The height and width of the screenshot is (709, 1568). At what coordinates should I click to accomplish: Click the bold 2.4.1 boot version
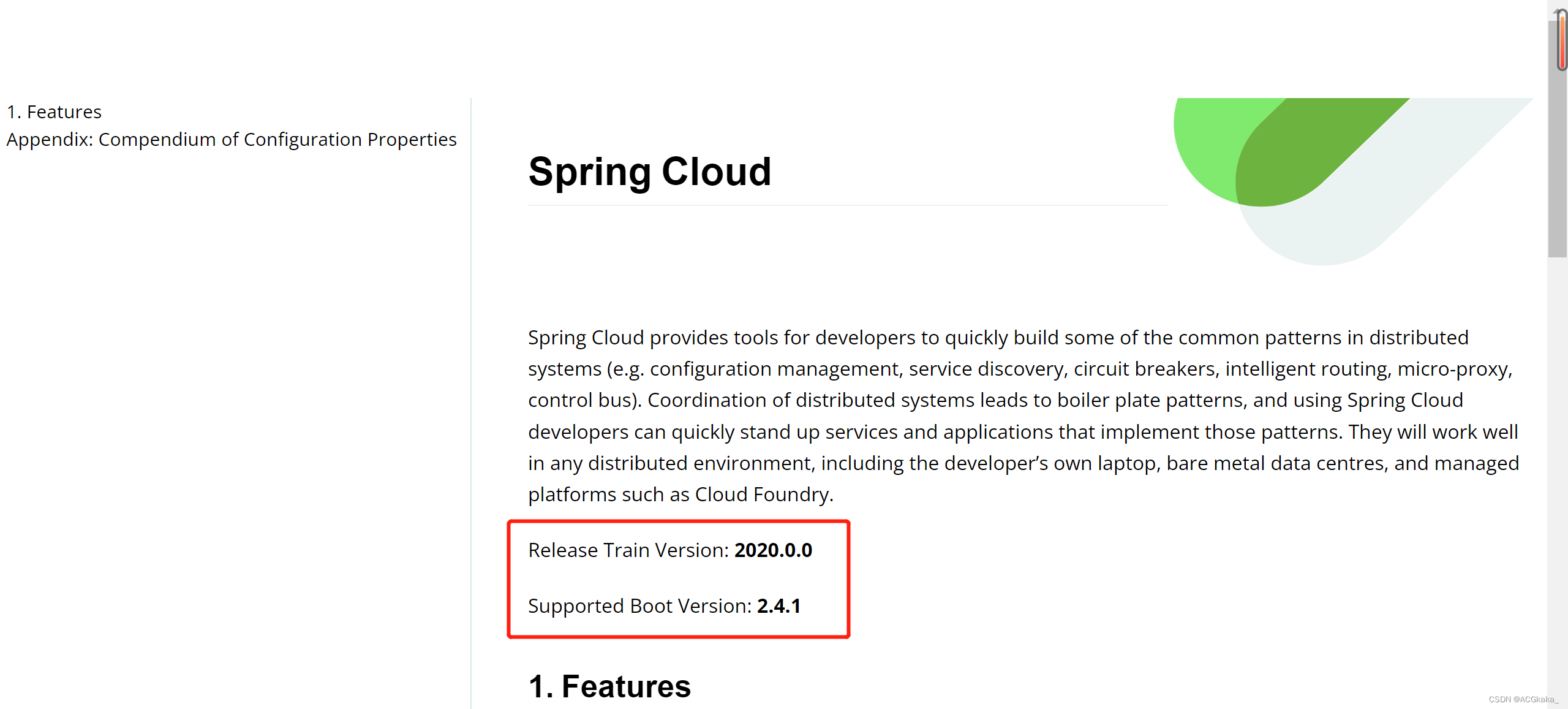pyautogui.click(x=778, y=606)
